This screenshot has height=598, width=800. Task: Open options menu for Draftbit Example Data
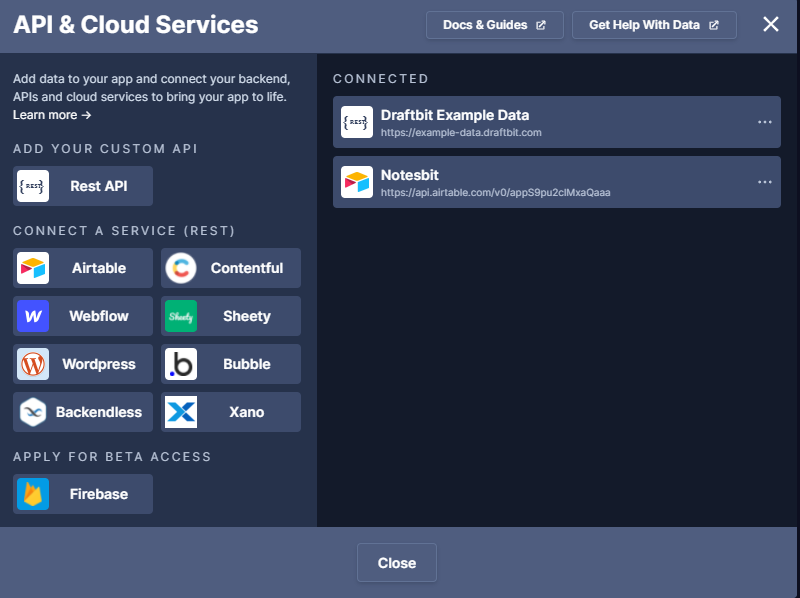pos(764,122)
